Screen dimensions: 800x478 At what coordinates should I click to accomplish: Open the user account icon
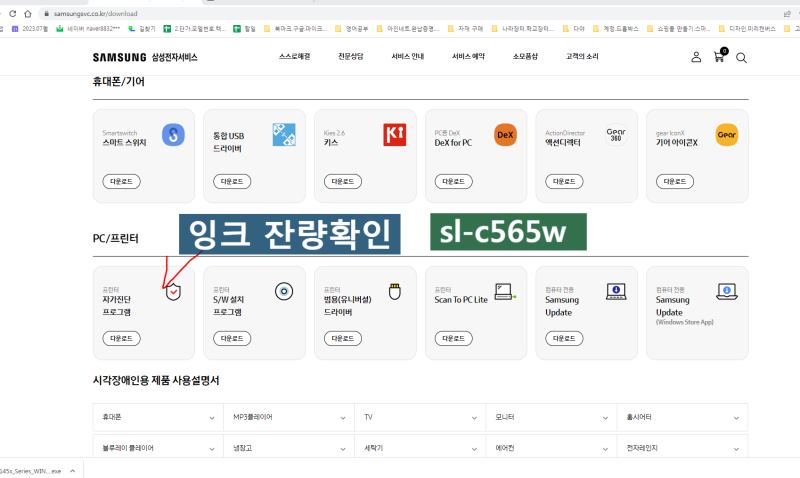pyautogui.click(x=696, y=57)
